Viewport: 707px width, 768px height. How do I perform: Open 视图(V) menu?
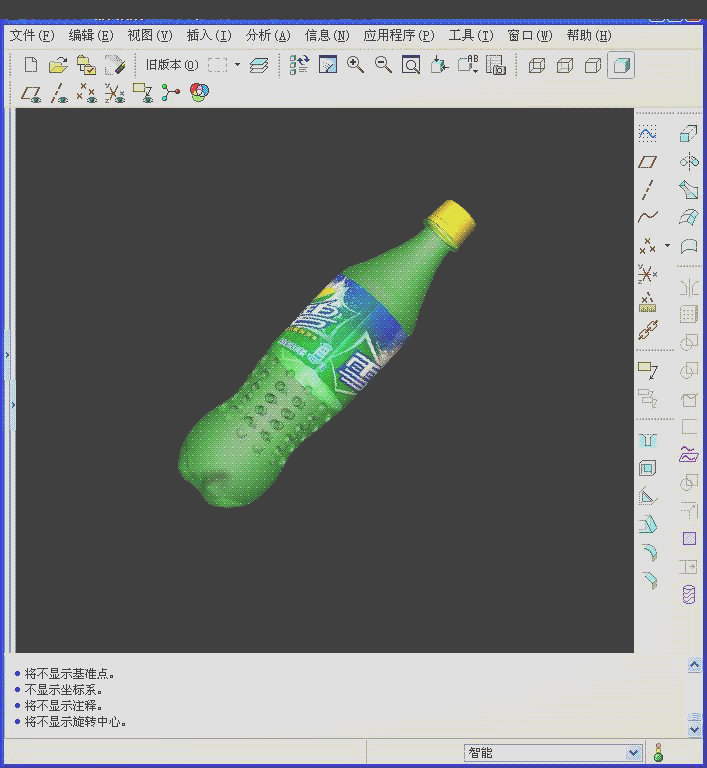point(150,36)
